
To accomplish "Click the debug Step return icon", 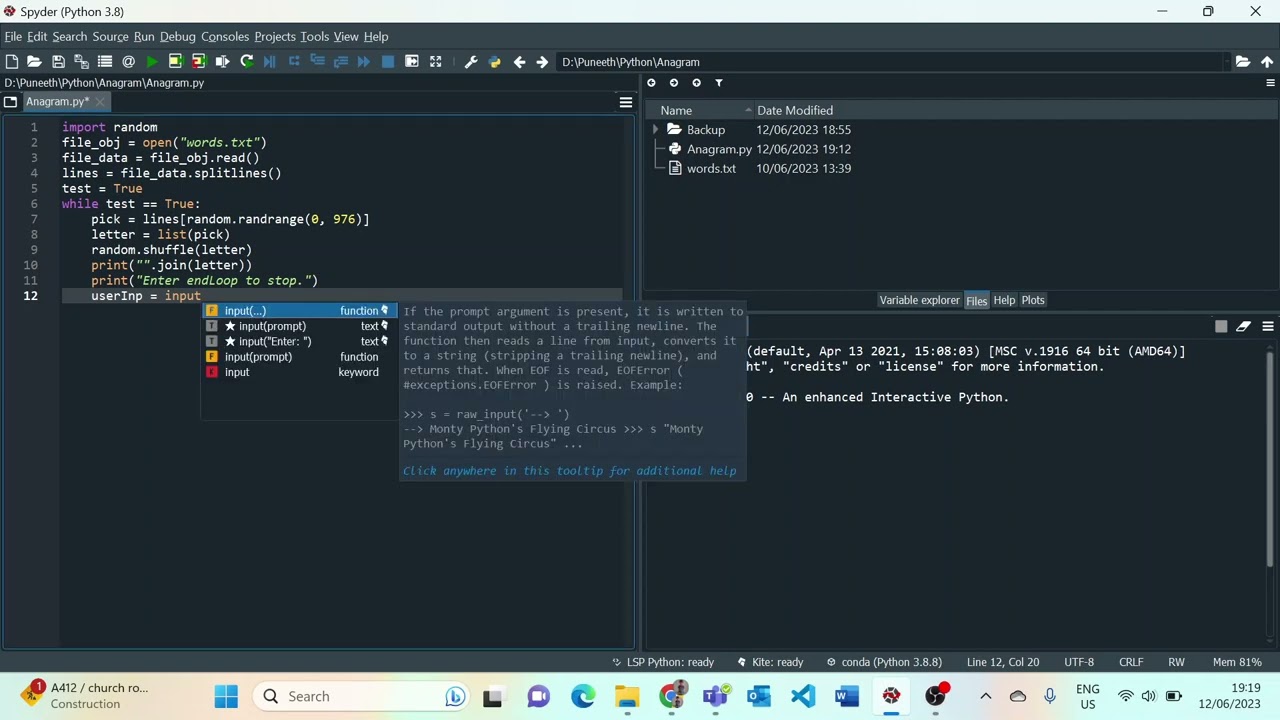I will [x=340, y=62].
